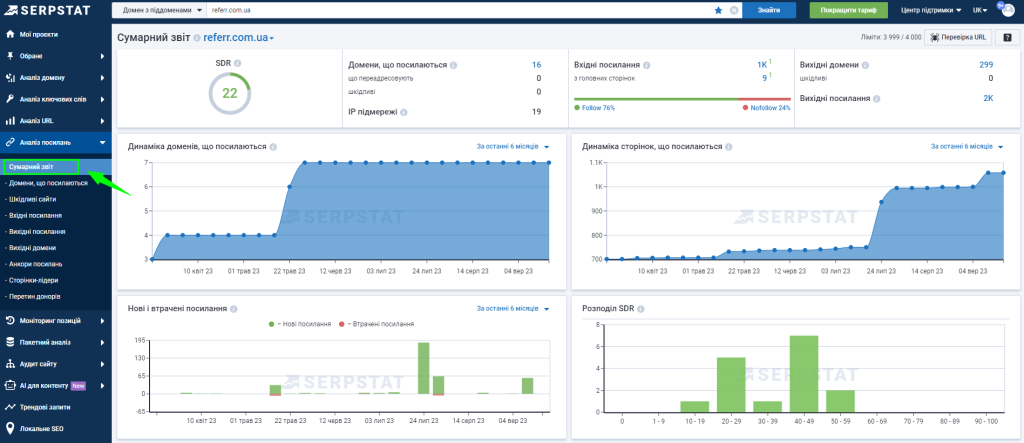This screenshot has width=1024, height=443.
Task: Click the help question mark button
Action: pyautogui.click(x=1008, y=37)
